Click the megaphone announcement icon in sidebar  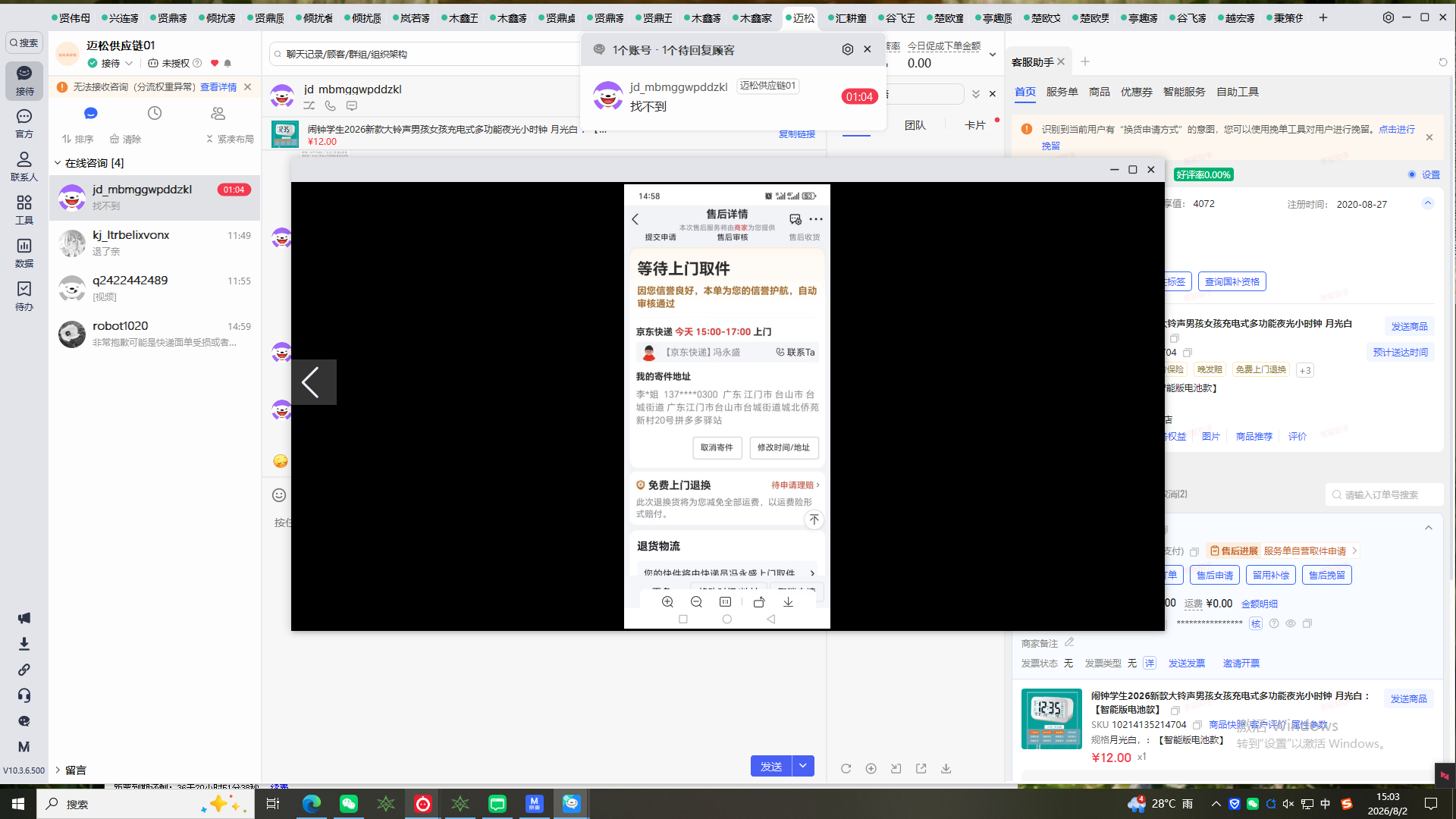[24, 618]
